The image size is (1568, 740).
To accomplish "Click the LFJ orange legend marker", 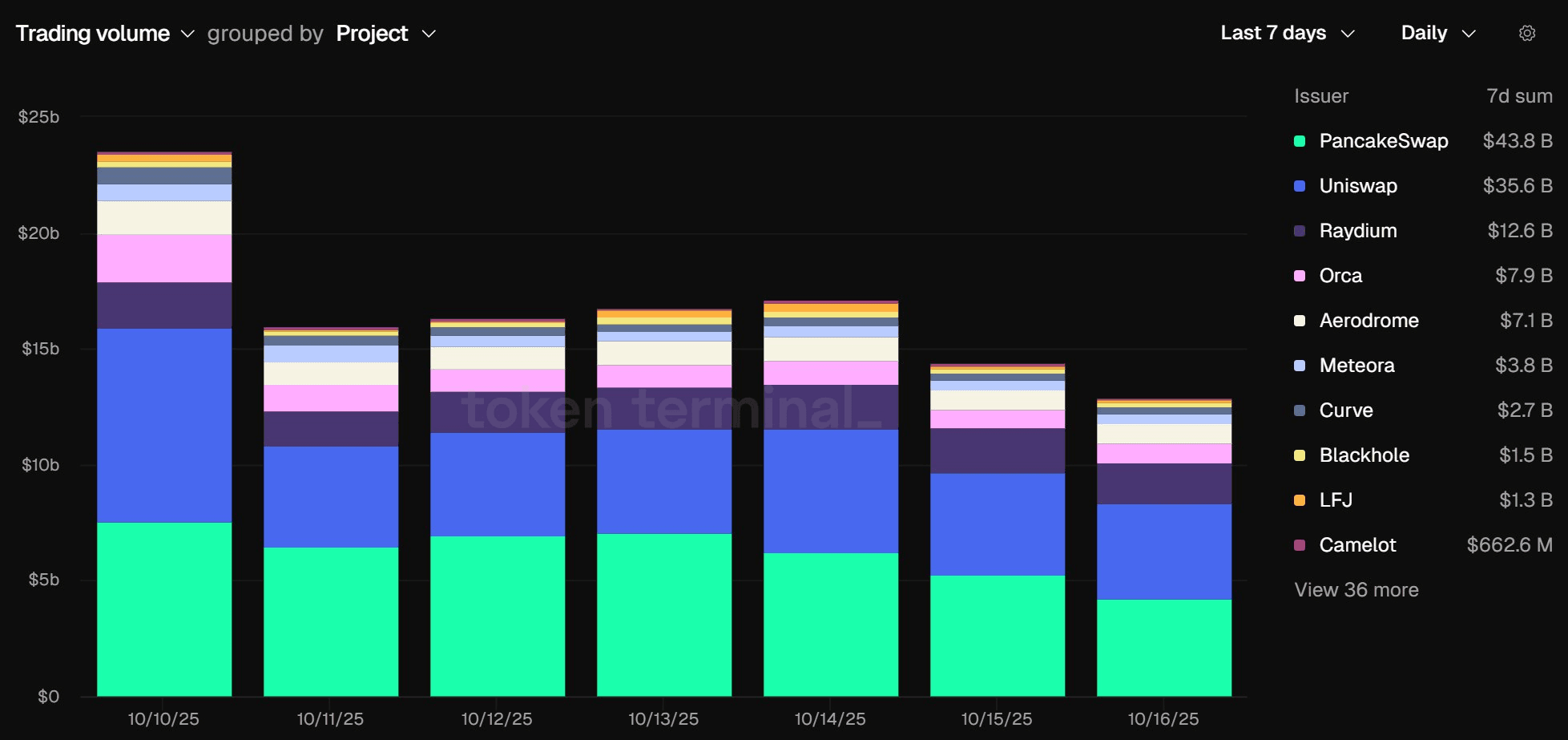I will 1300,500.
